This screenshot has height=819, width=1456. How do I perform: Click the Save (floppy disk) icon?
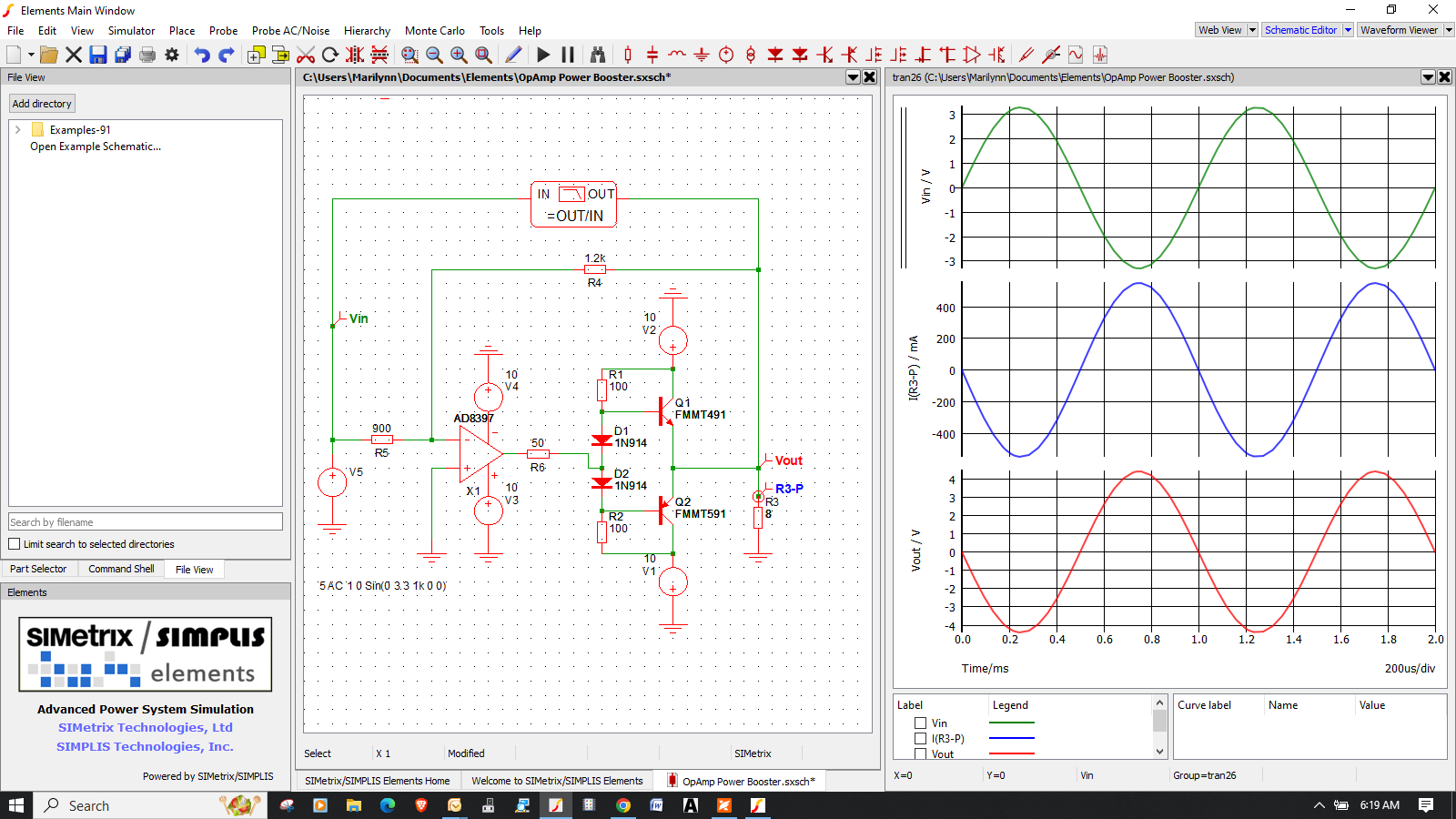[x=98, y=55]
